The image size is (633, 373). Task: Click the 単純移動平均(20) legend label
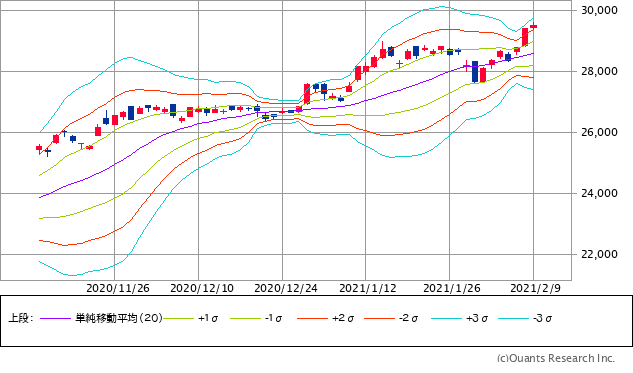(119, 318)
